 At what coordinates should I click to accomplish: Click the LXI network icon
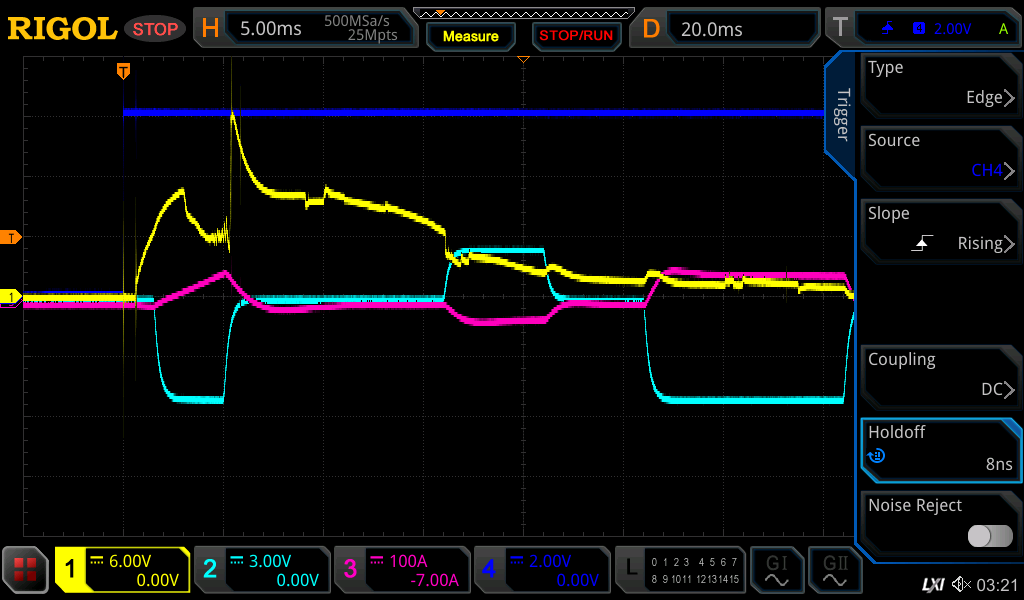933,583
